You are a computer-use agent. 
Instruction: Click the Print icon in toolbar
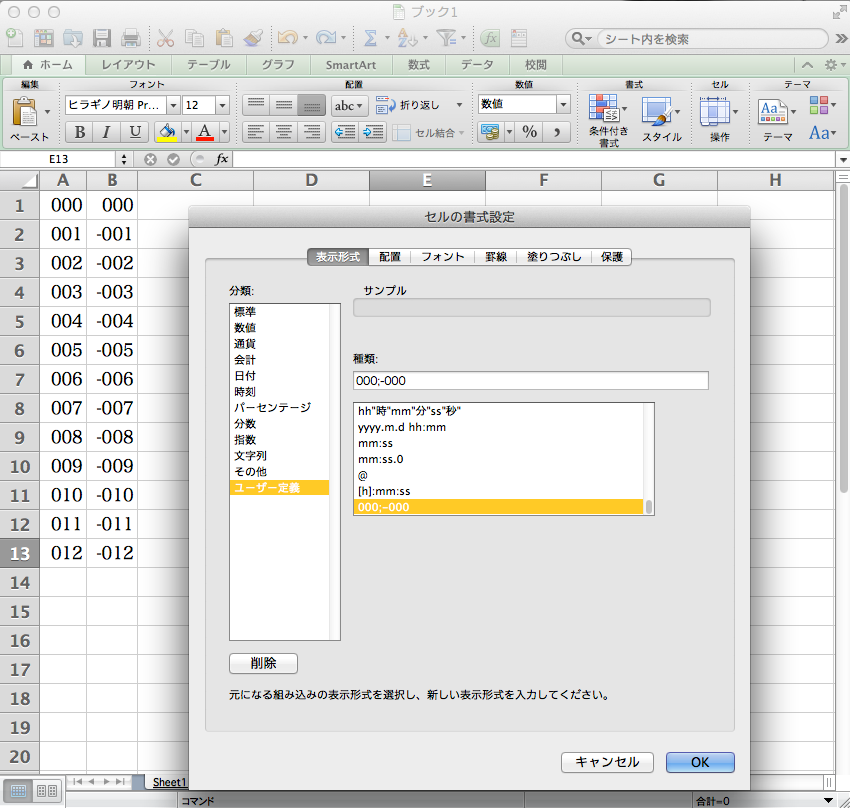coord(131,38)
